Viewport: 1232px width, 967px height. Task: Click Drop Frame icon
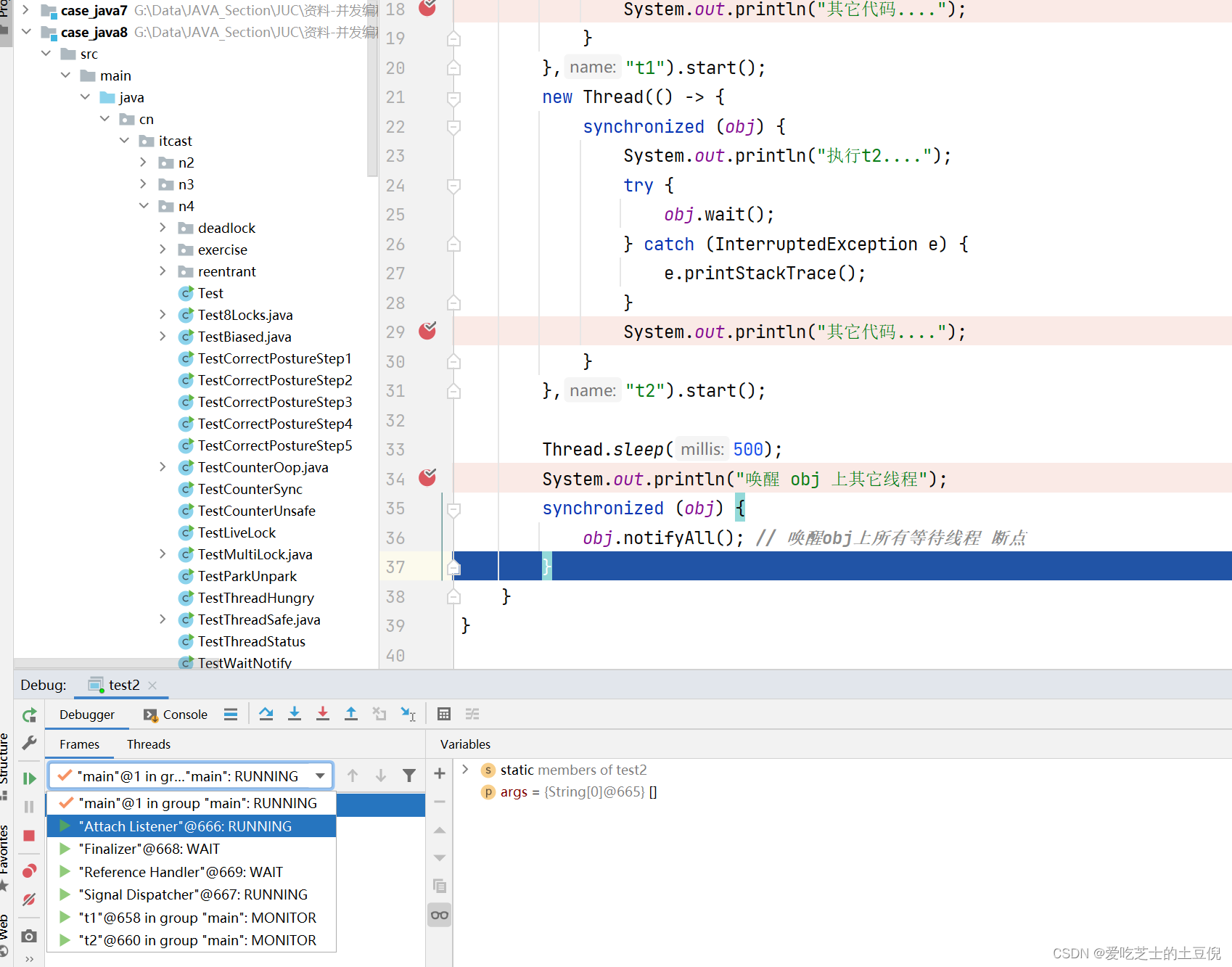coord(379,714)
